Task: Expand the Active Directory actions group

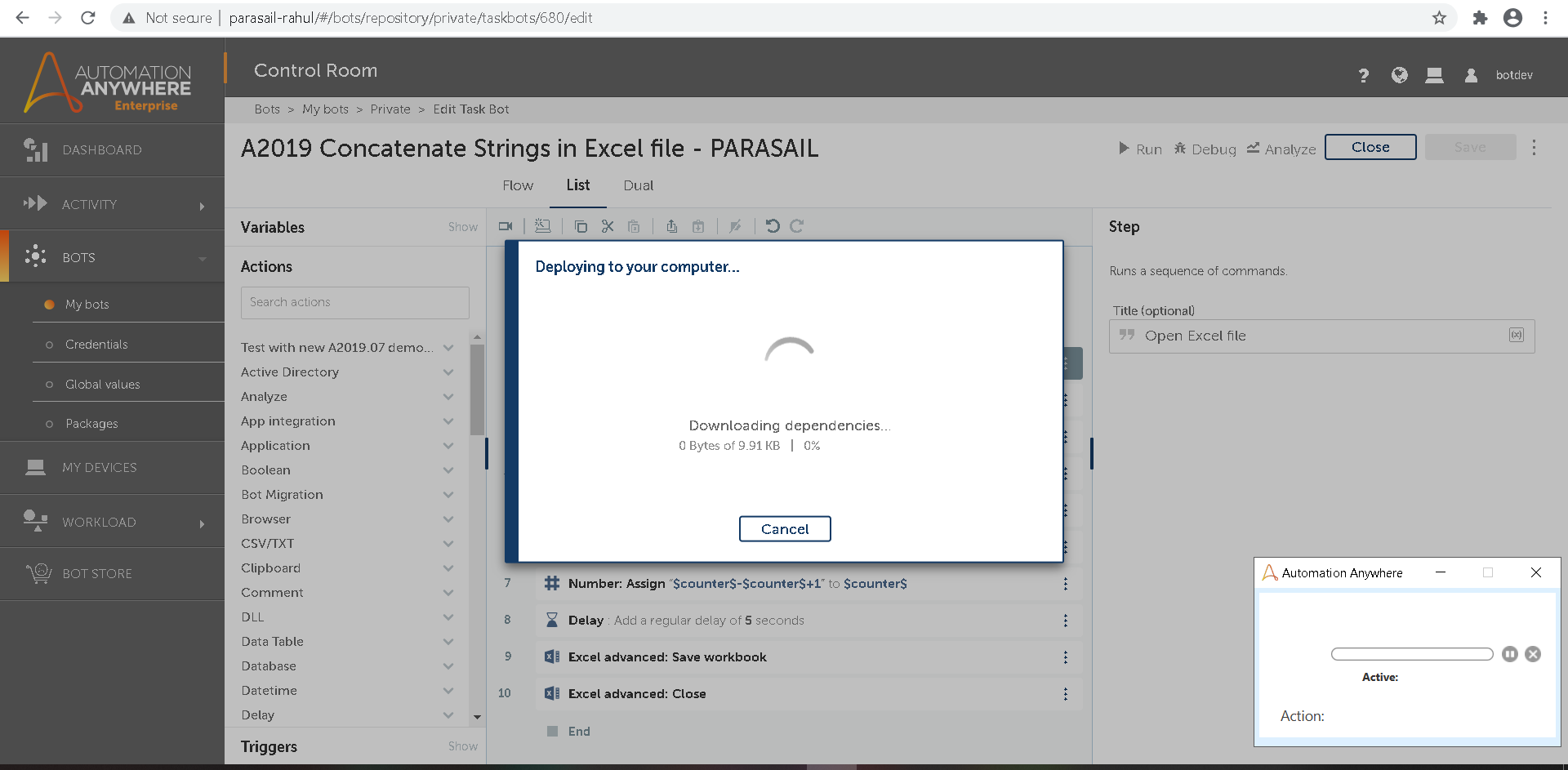Action: click(x=448, y=372)
